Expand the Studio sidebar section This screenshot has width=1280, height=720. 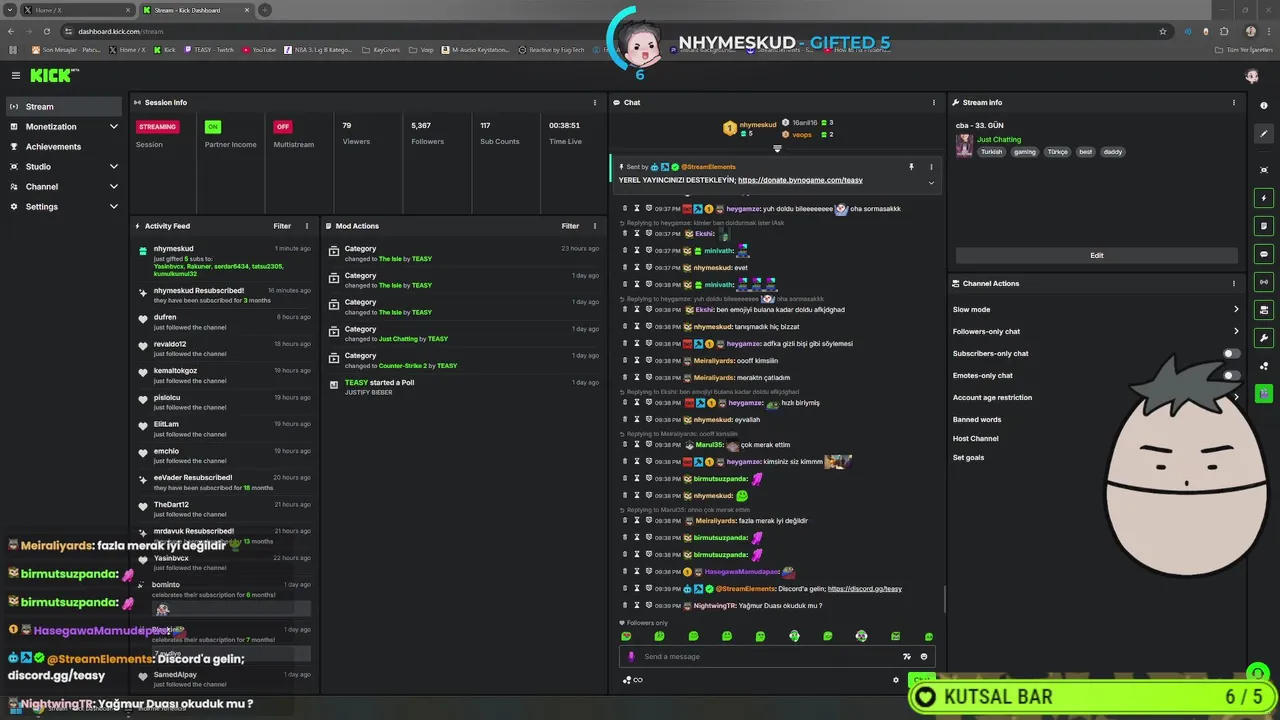[64, 167]
